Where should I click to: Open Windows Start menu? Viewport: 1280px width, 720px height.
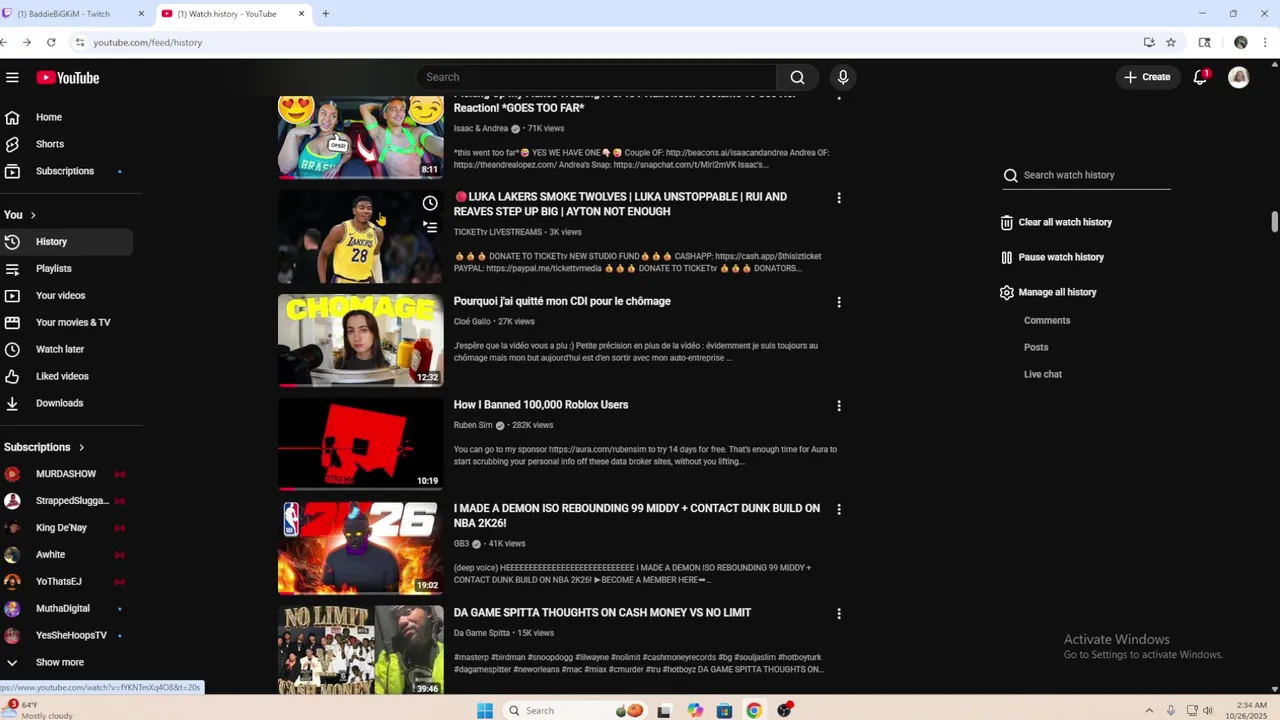pos(485,711)
